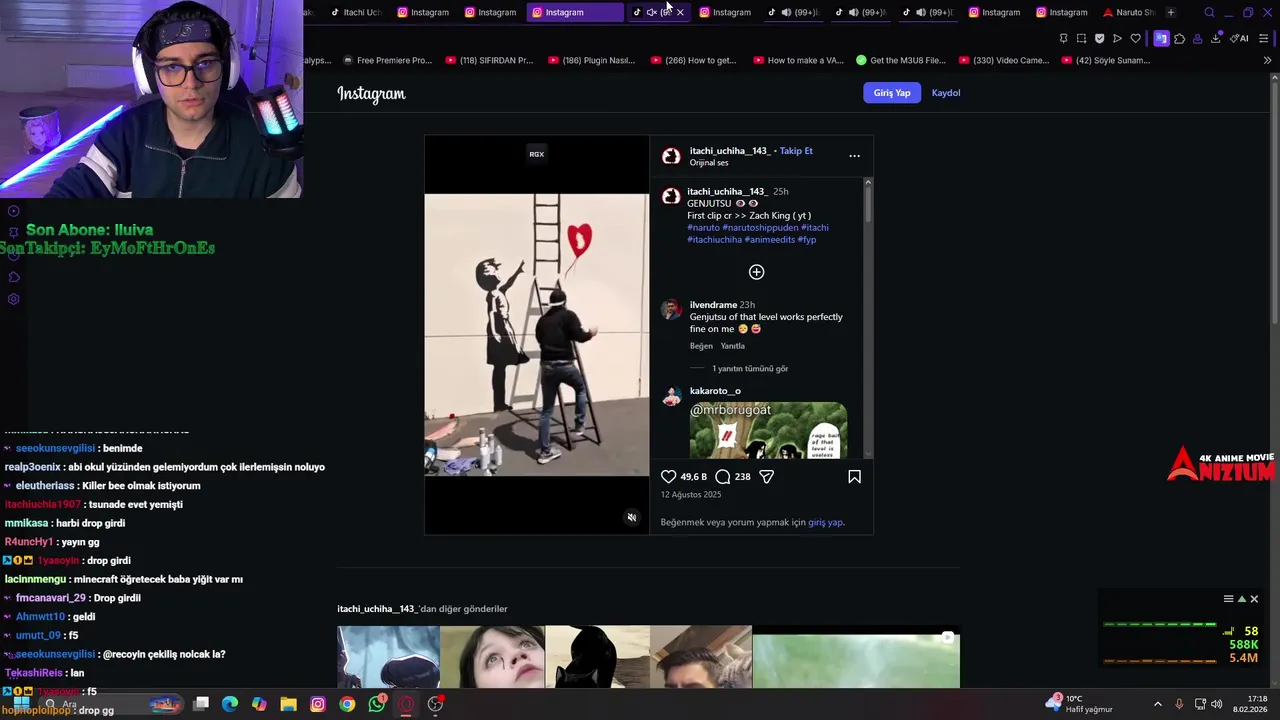Click the 'Kaydol' sign-up link
The image size is (1280, 720).
coord(946,93)
